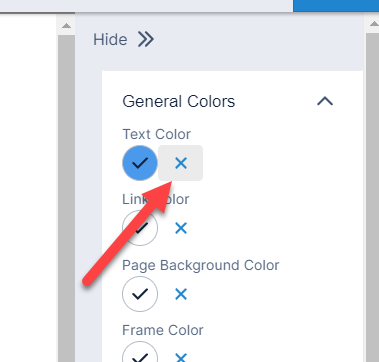379x362 pixels.
Task: Clear the Link Color using its X icon
Action: (181, 228)
